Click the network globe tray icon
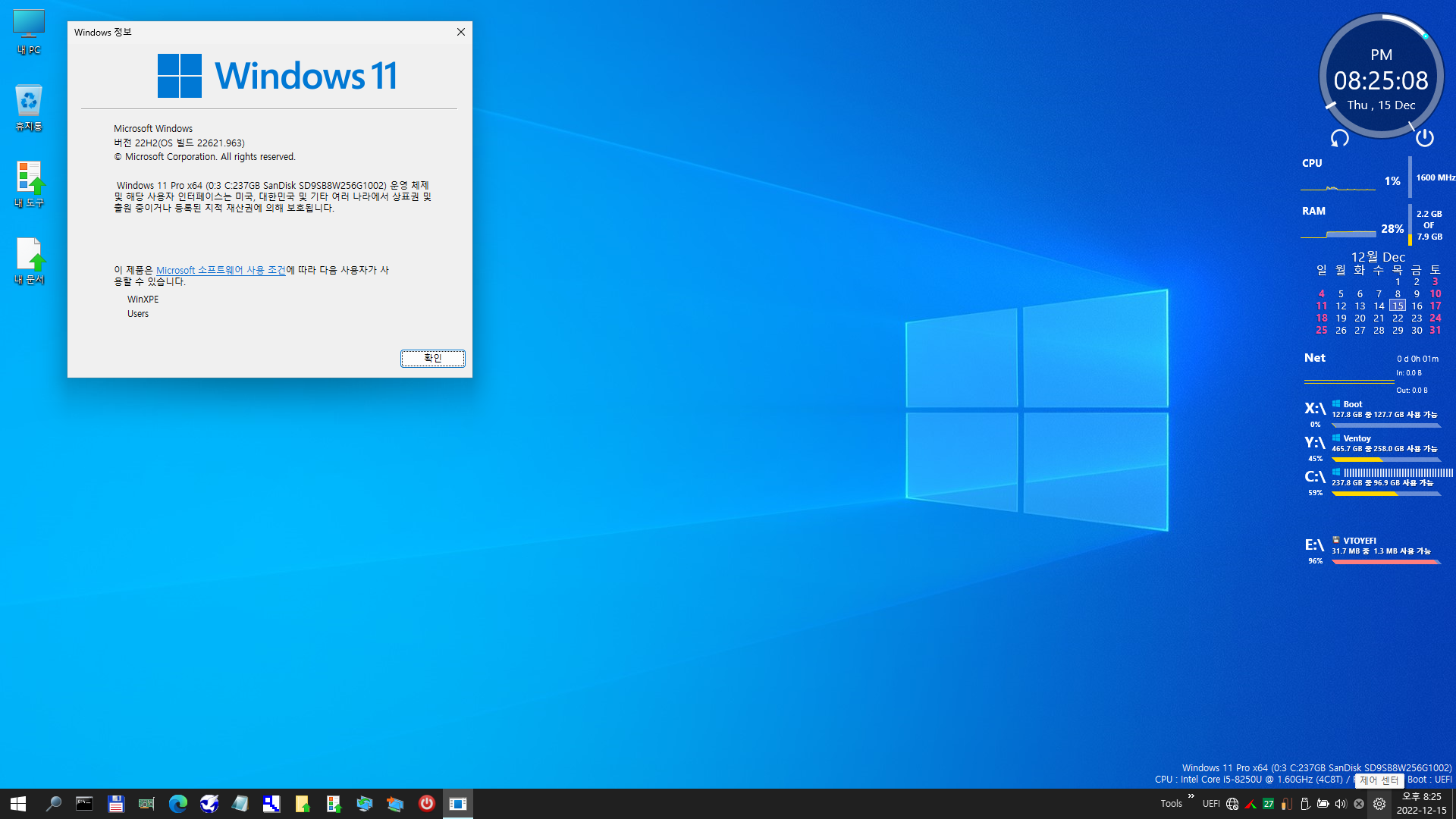1456x819 pixels. [x=1232, y=804]
